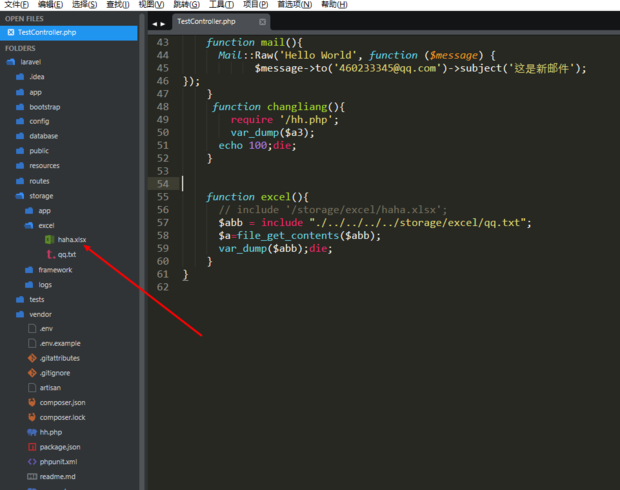Open phpunit.xml from the sidebar
Image resolution: width=620 pixels, height=490 pixels.
(x=59, y=462)
